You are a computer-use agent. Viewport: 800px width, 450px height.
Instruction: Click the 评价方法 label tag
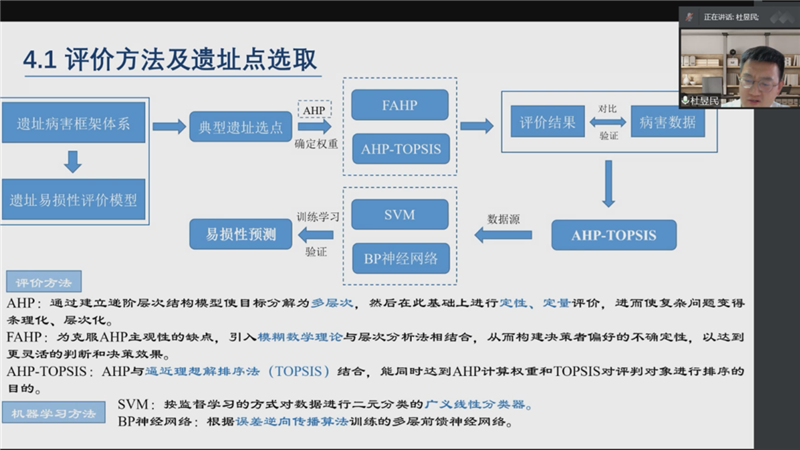[44, 282]
